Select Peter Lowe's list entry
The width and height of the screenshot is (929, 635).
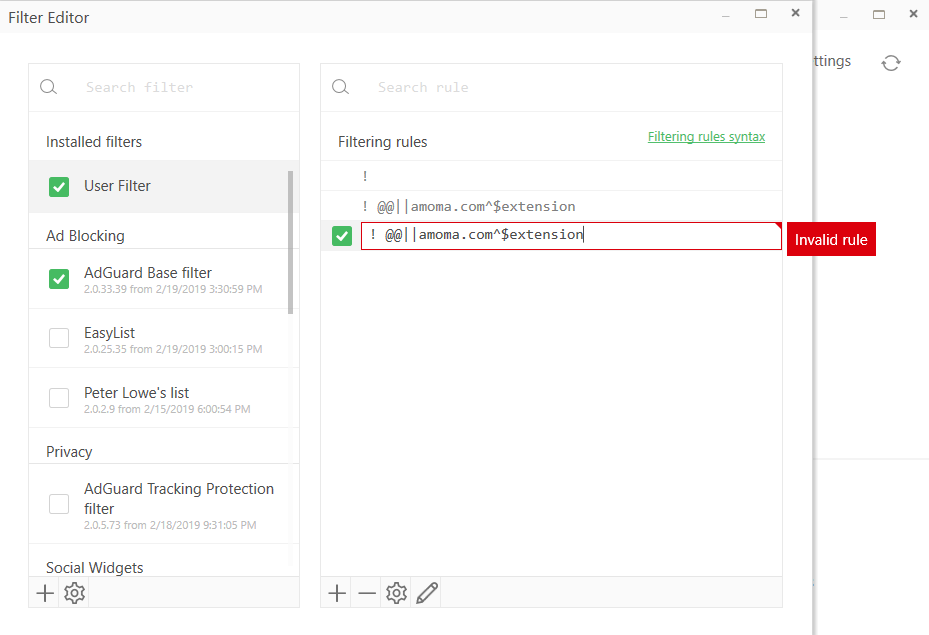(164, 398)
